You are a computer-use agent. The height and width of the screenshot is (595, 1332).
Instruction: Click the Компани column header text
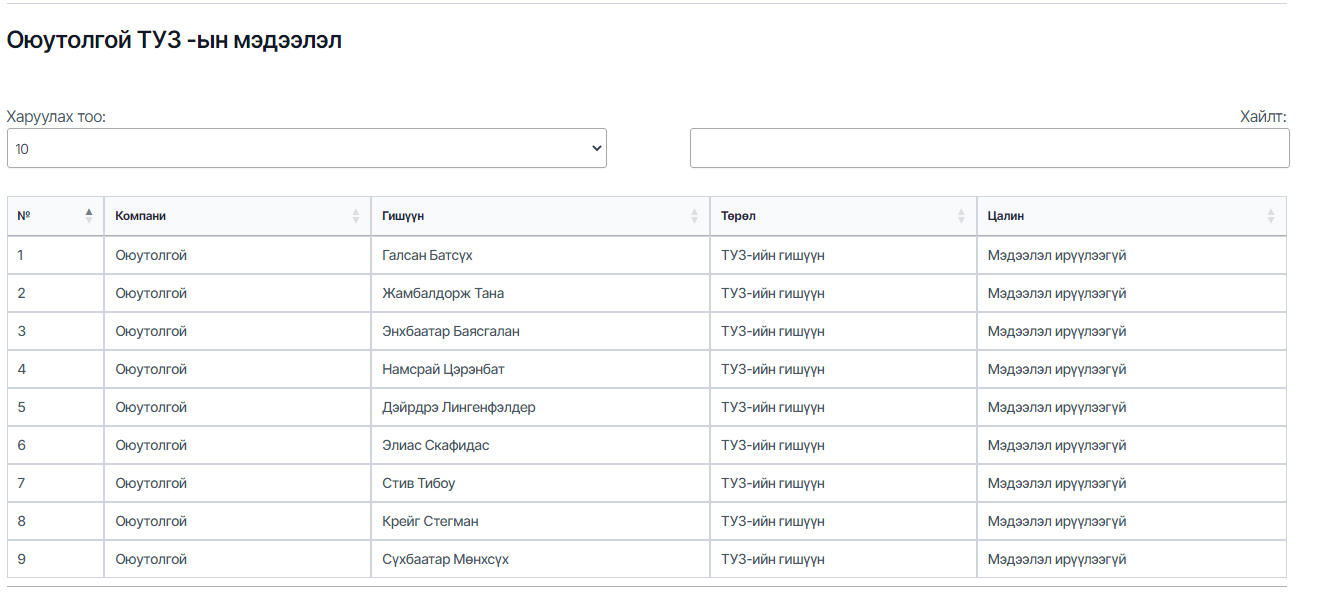click(141, 216)
